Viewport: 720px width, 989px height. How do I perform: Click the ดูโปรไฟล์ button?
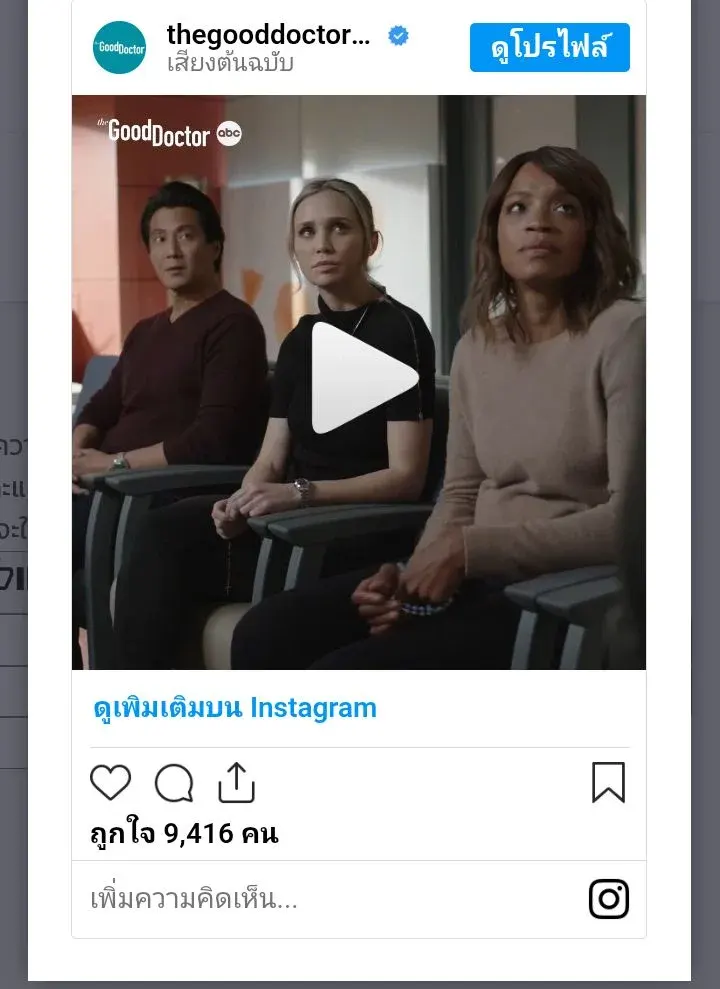[x=549, y=47]
